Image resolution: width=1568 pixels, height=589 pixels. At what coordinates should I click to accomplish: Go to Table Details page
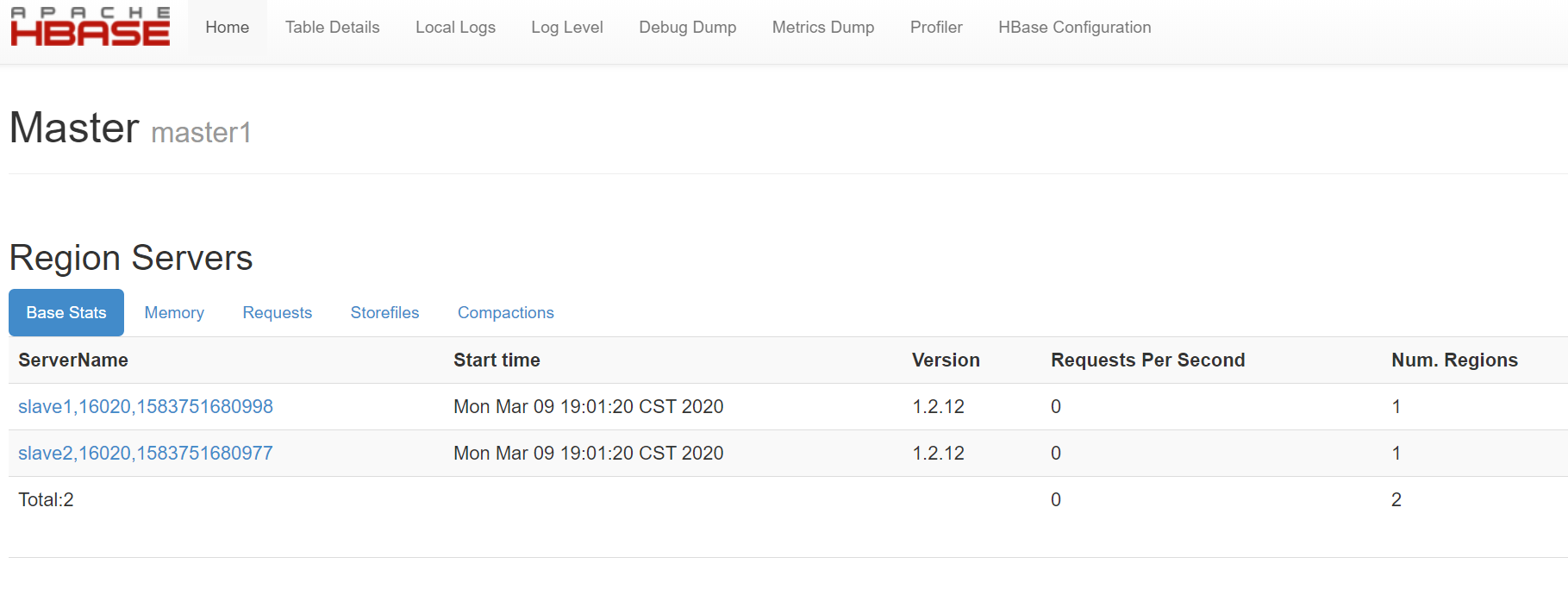tap(333, 28)
